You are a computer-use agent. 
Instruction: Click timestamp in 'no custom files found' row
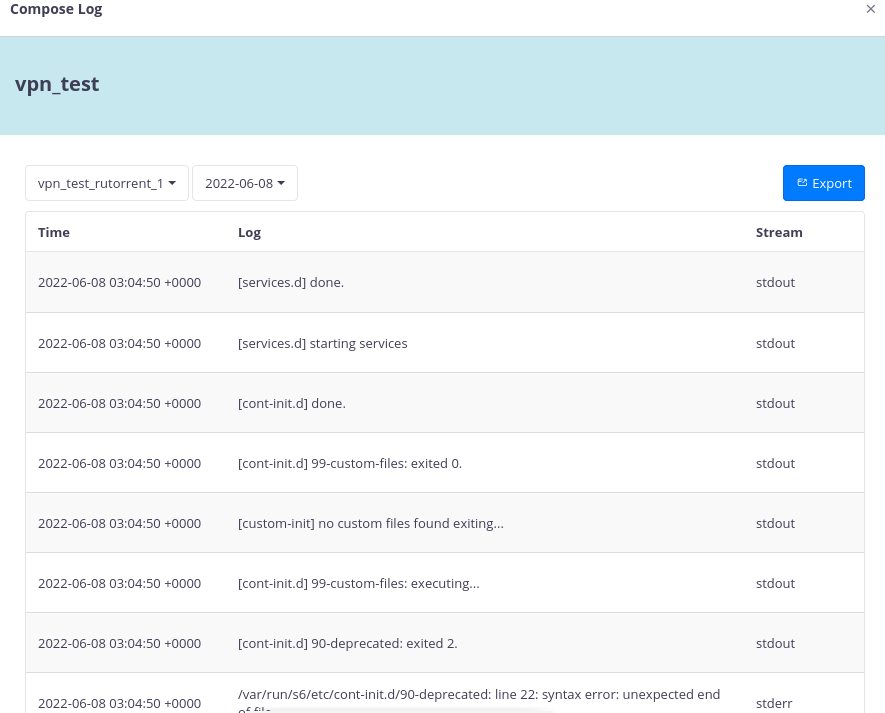click(x=119, y=523)
